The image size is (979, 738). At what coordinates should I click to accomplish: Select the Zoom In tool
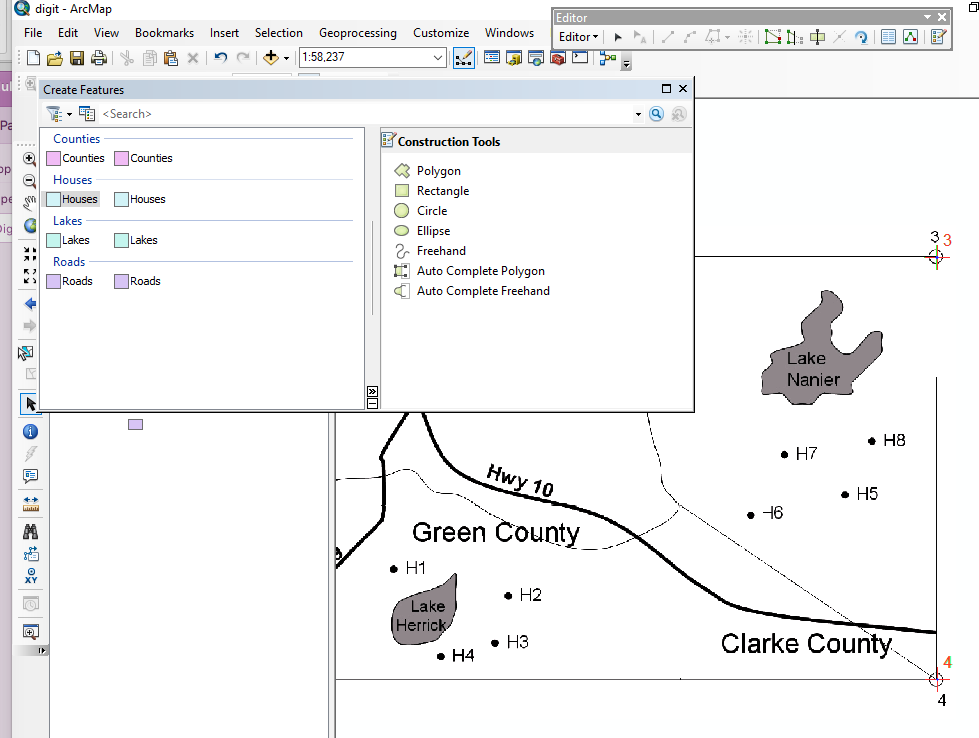click(30, 159)
